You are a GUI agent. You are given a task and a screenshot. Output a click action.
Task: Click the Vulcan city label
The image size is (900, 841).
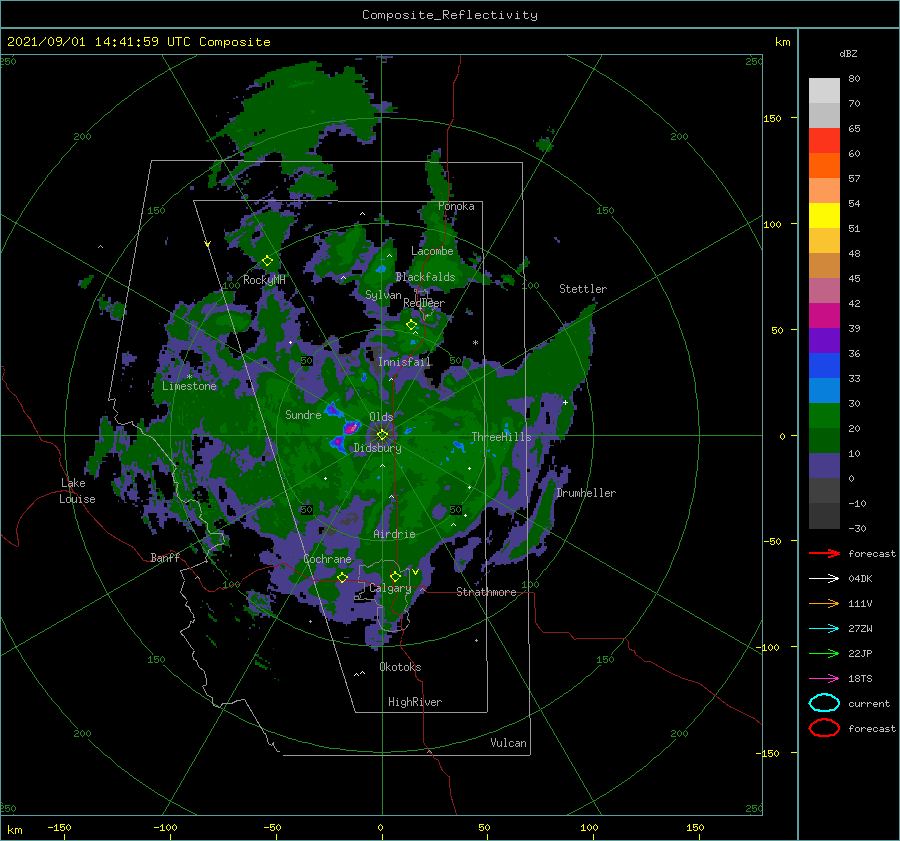pyautogui.click(x=508, y=743)
